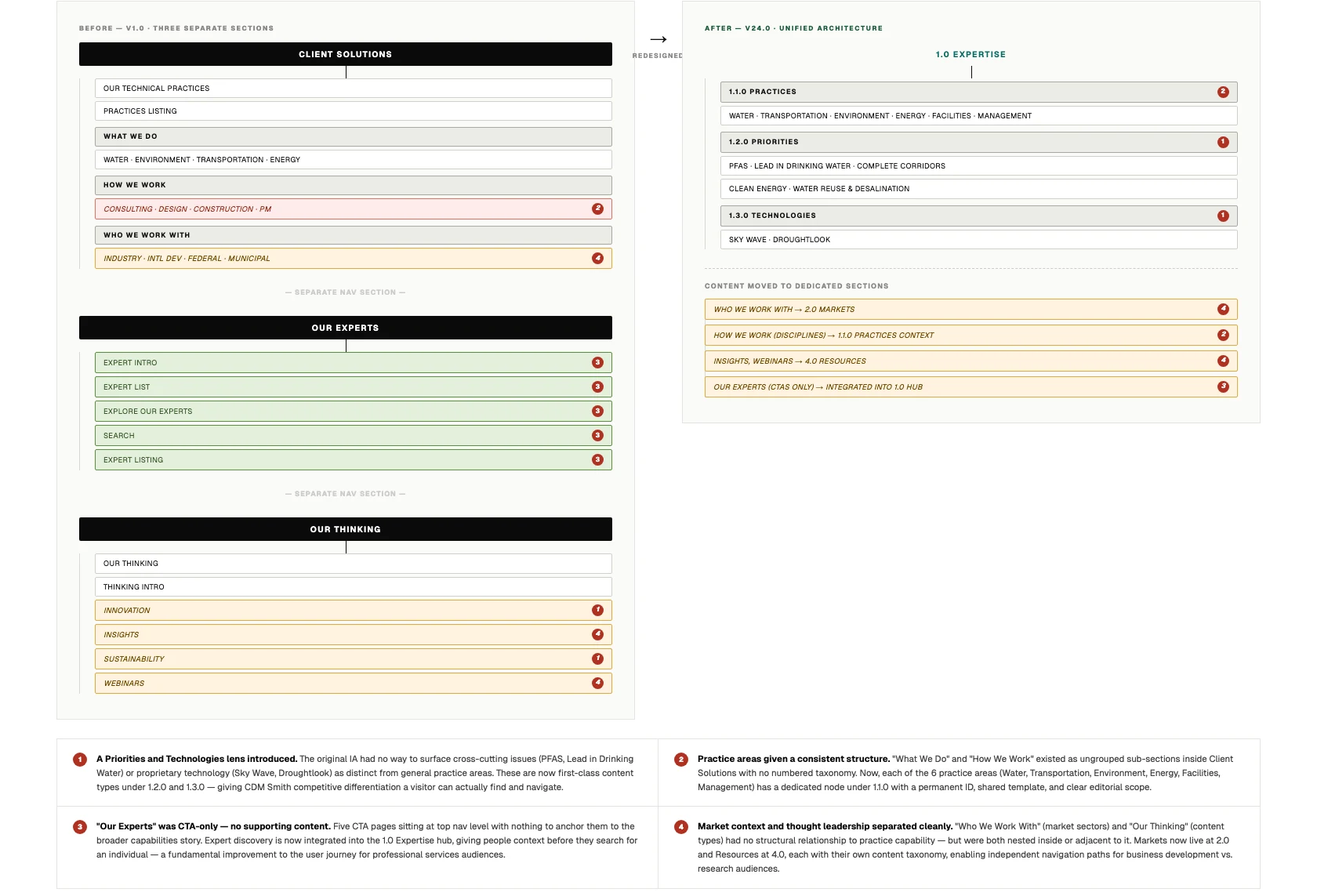Click 'Market context and thought leadership separated' heading

point(825,826)
